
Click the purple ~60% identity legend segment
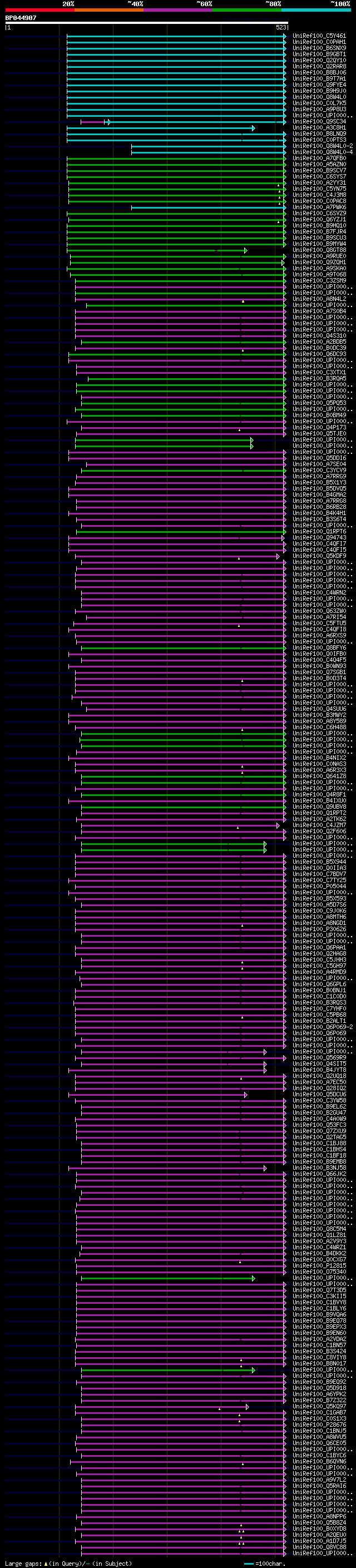[177, 10]
